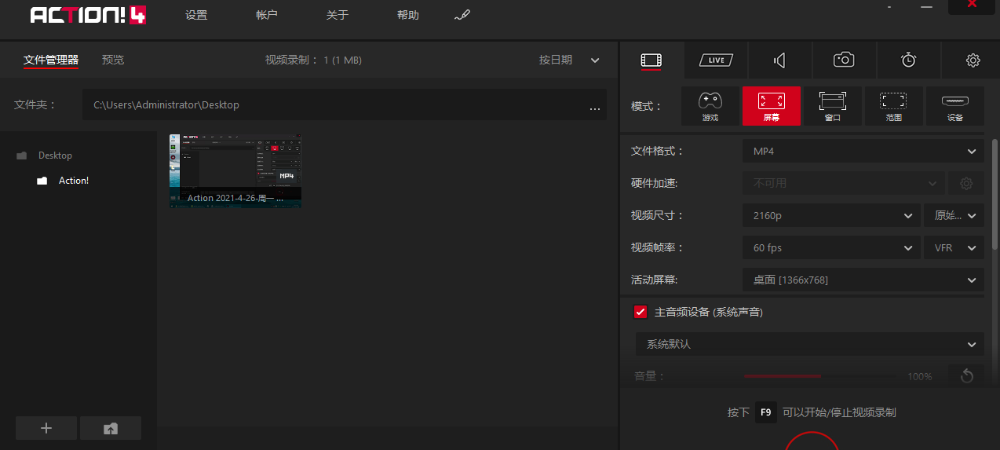Screen dimensions: 1000x450
Task: Switch to the LIVE streaming tab
Action: coord(716,60)
